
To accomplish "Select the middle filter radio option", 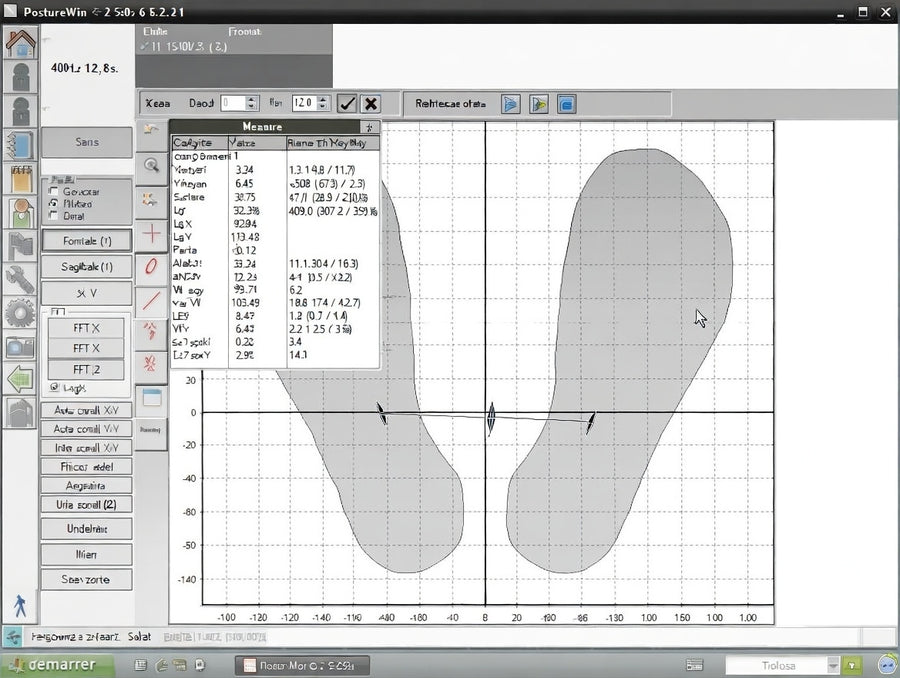I will pyautogui.click(x=53, y=203).
